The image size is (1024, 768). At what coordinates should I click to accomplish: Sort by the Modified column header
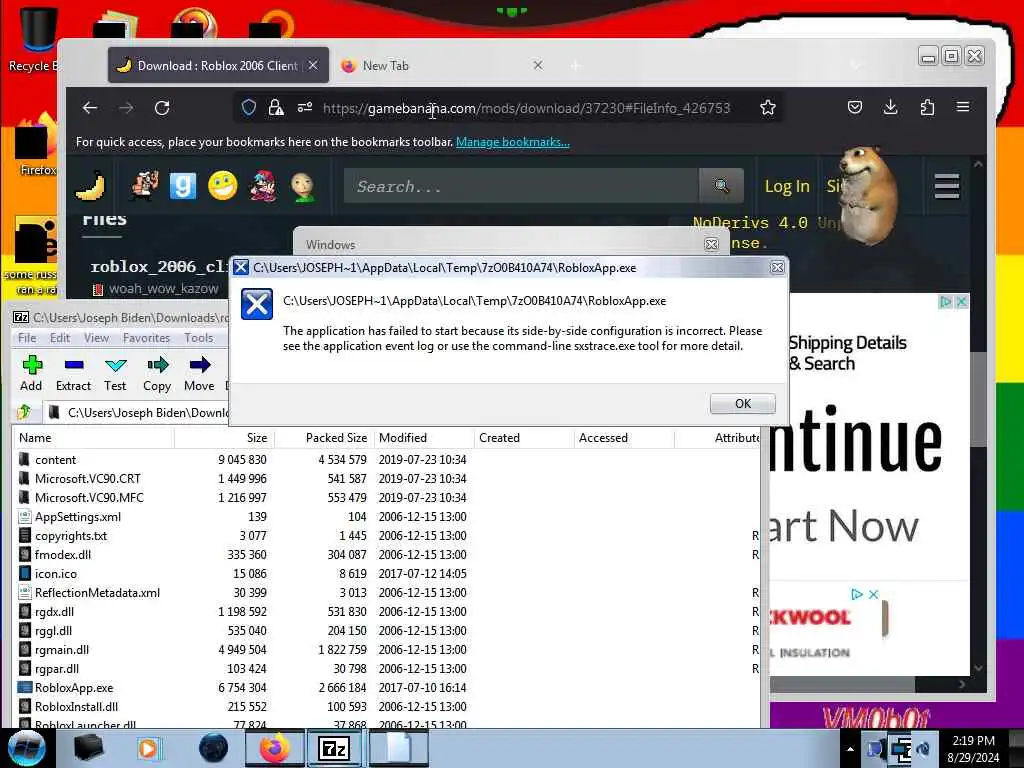(423, 438)
